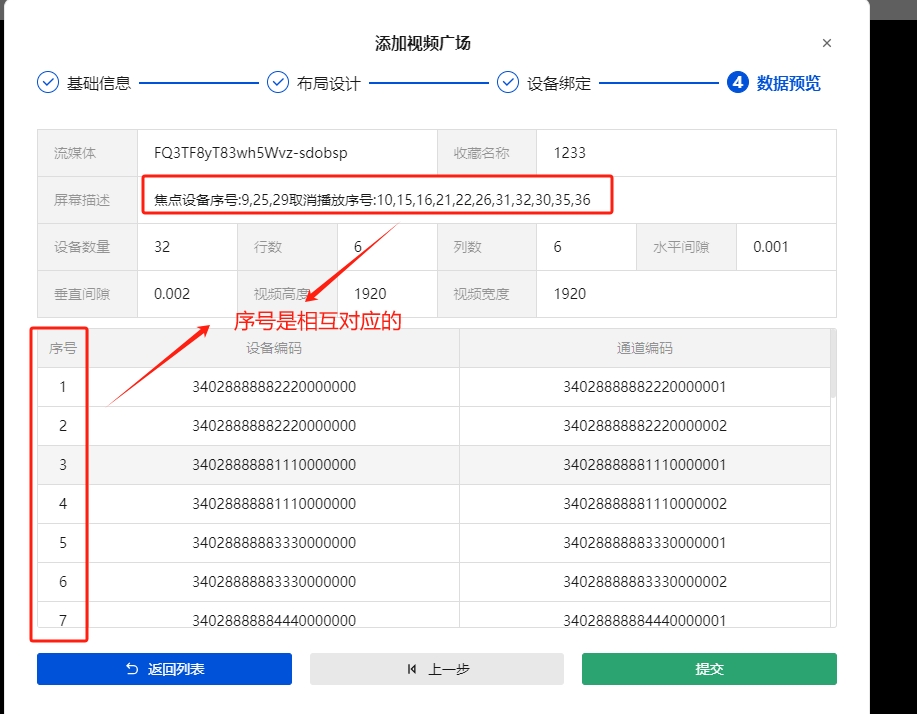Close the 添加视频广场 dialog

coord(827,43)
